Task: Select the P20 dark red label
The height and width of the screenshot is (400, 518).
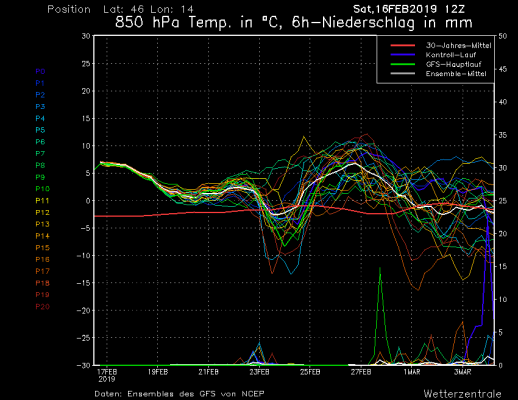Action: pyautogui.click(x=43, y=306)
